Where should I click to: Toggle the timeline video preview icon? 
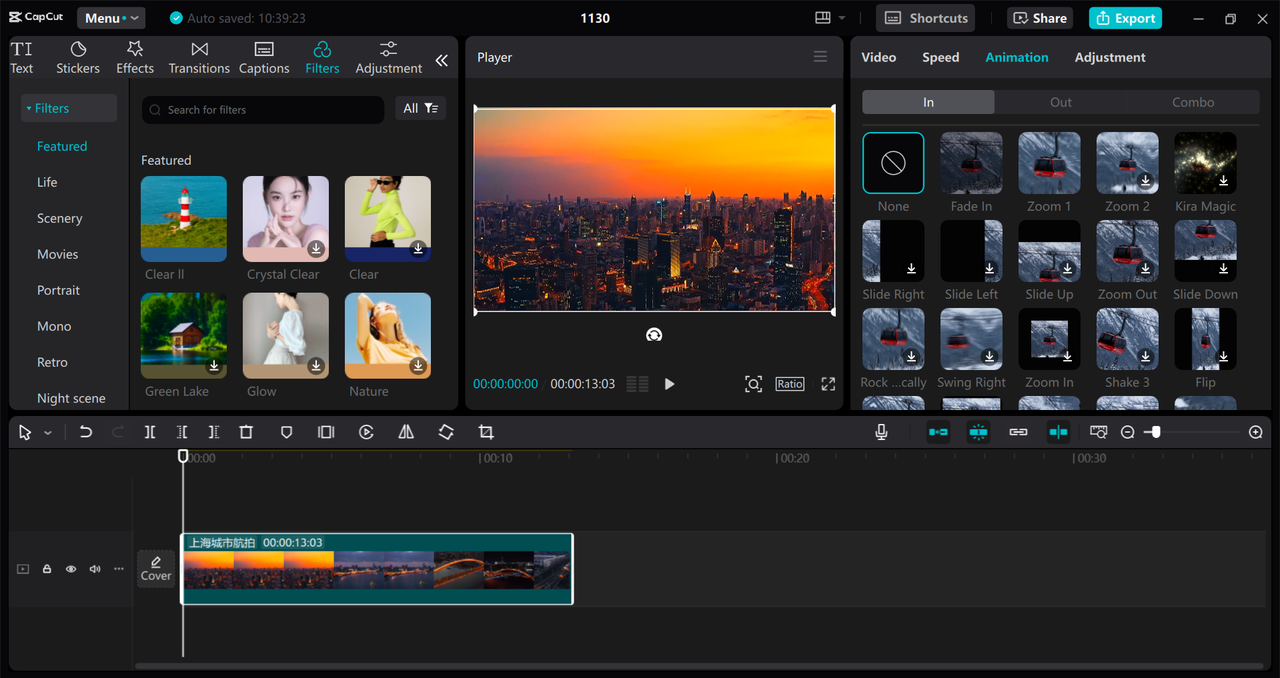point(1098,432)
